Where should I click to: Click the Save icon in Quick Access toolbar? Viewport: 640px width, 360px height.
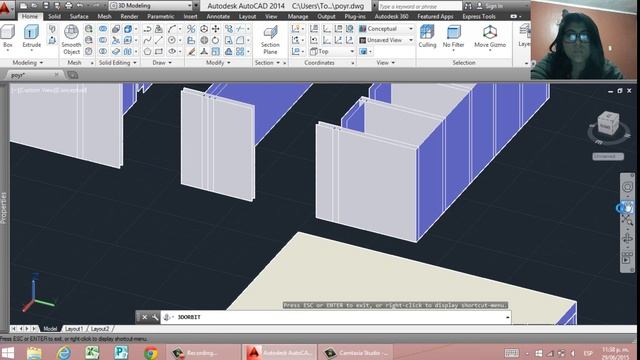(46, 6)
